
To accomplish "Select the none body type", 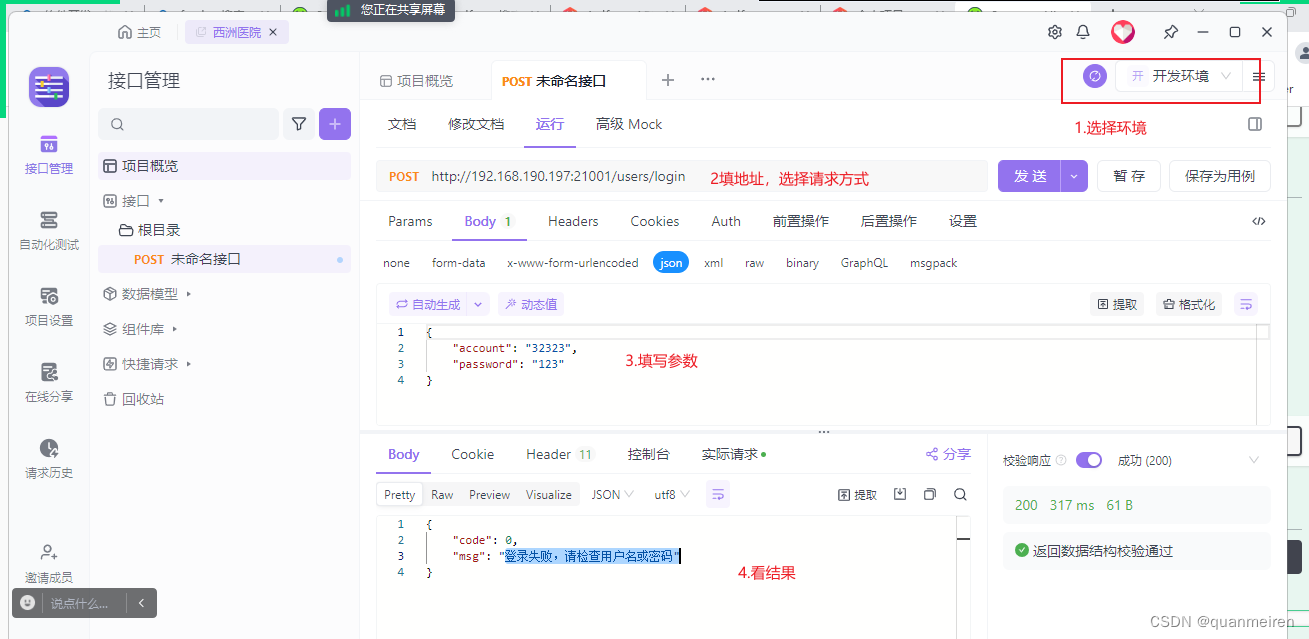I will [x=396, y=263].
